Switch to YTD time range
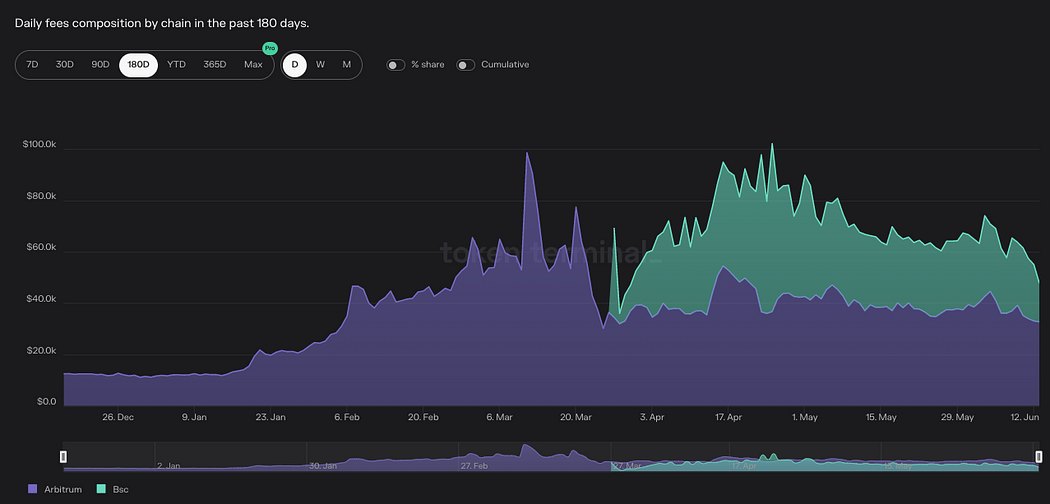Image resolution: width=1050 pixels, height=504 pixels. click(x=176, y=65)
